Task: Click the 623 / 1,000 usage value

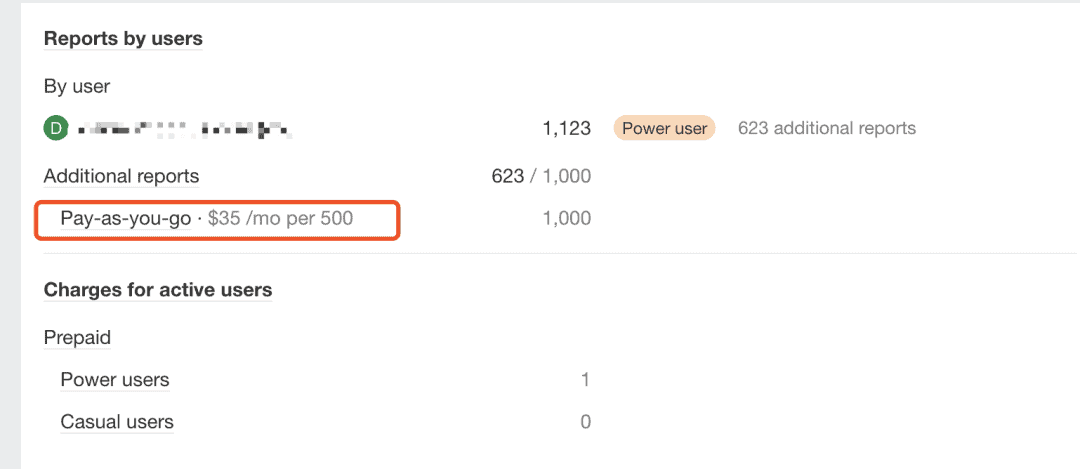Action: 541,176
